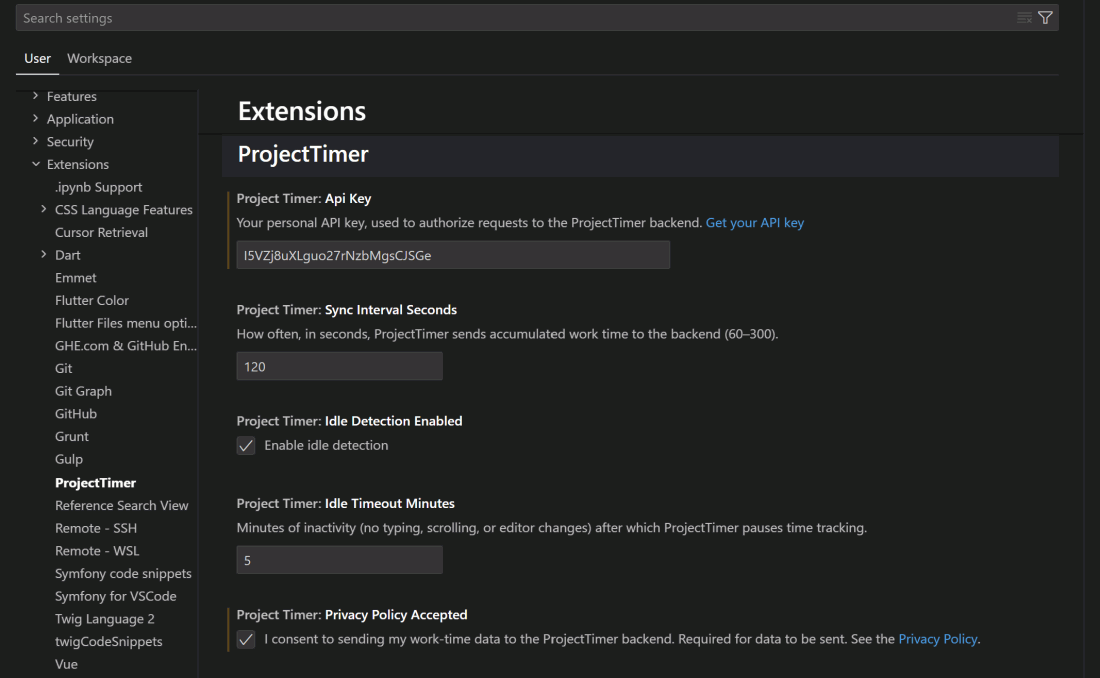Click the Sync Interval Seconds field
The image size is (1100, 678).
click(x=340, y=366)
